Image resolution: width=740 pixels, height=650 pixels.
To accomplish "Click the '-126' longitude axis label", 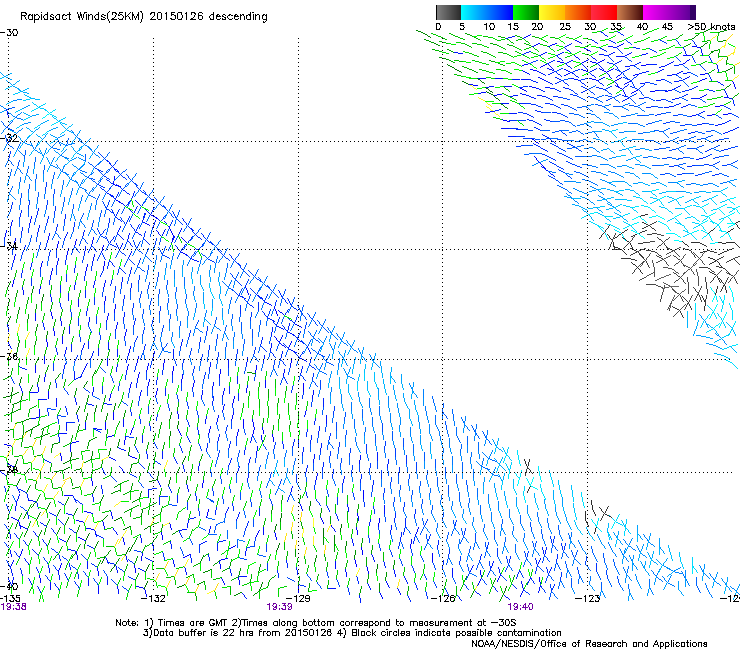I will (443, 599).
